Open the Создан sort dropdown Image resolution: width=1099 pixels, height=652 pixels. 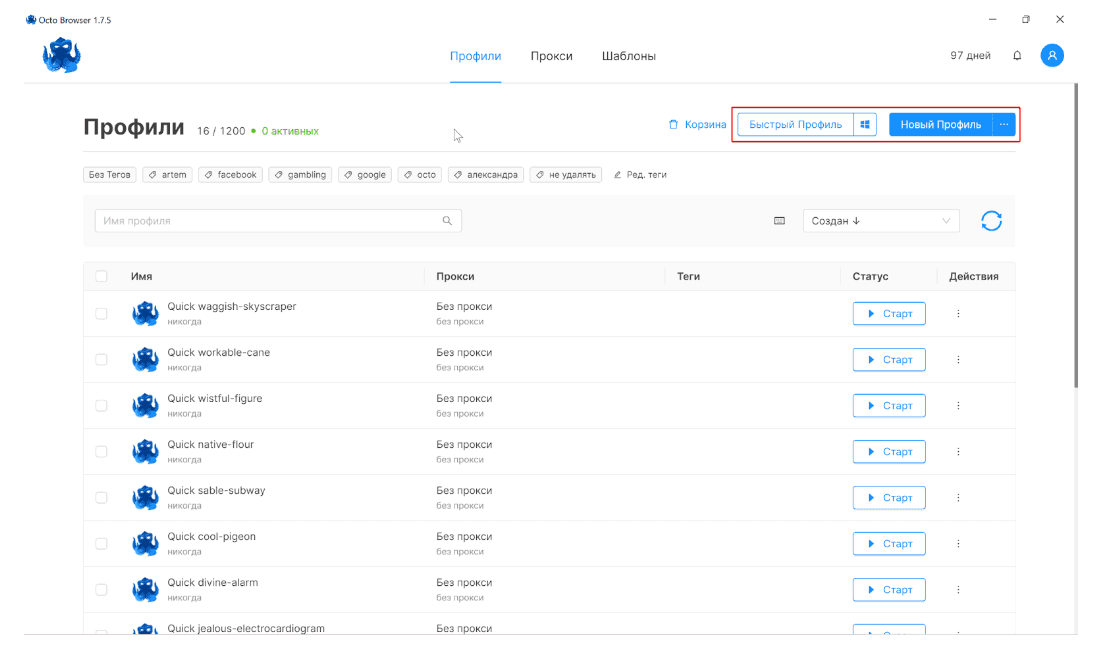click(880, 221)
